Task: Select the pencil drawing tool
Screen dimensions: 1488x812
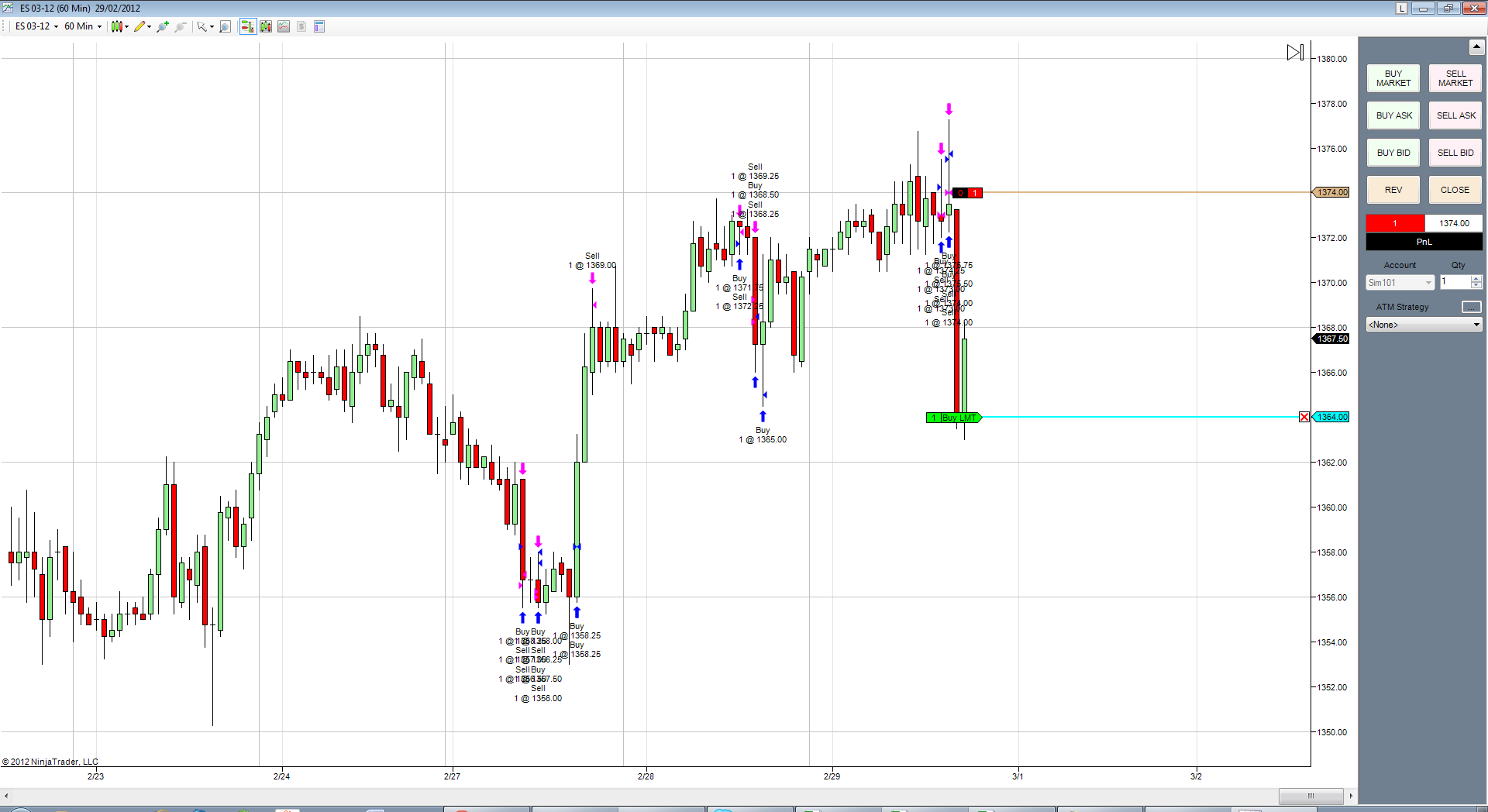Action: pyautogui.click(x=139, y=26)
